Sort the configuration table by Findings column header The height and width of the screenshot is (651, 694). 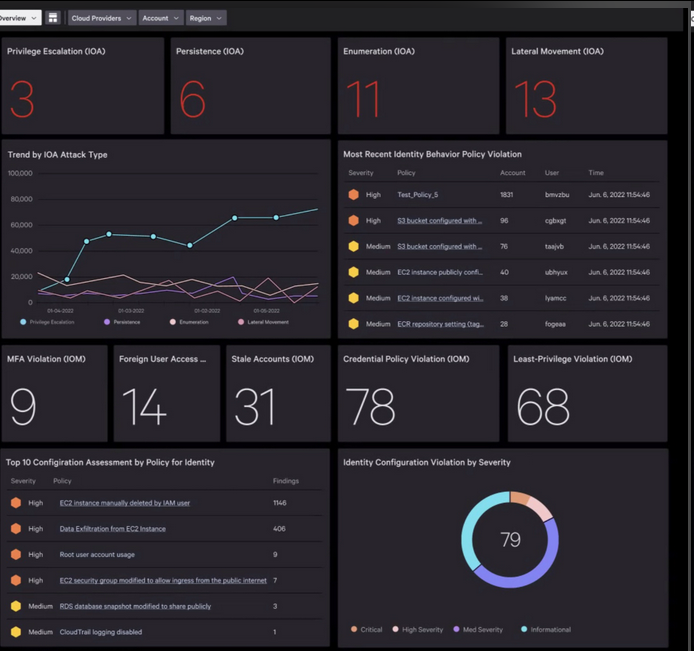(286, 481)
